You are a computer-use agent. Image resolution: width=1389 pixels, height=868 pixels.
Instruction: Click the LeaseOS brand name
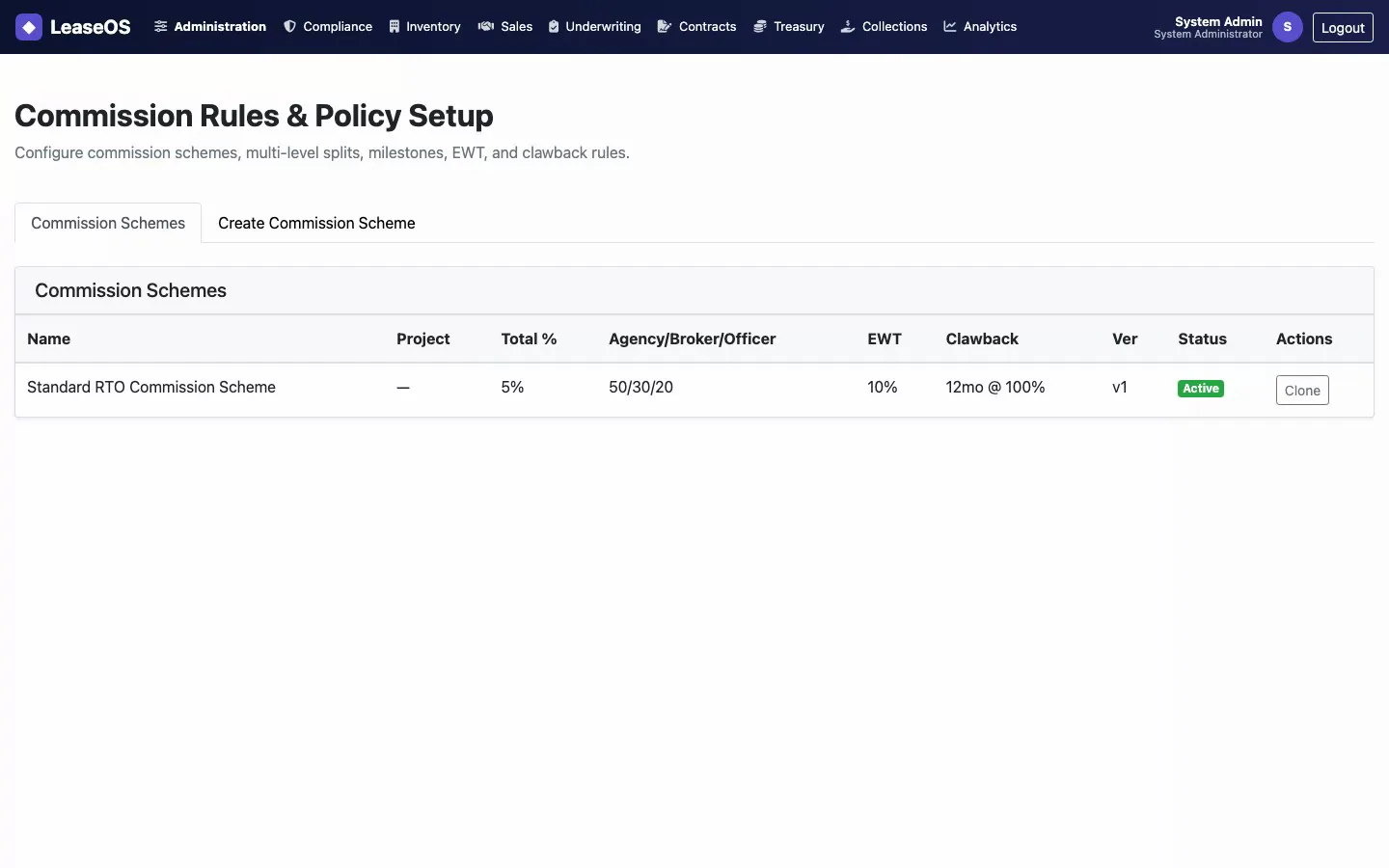click(x=90, y=27)
